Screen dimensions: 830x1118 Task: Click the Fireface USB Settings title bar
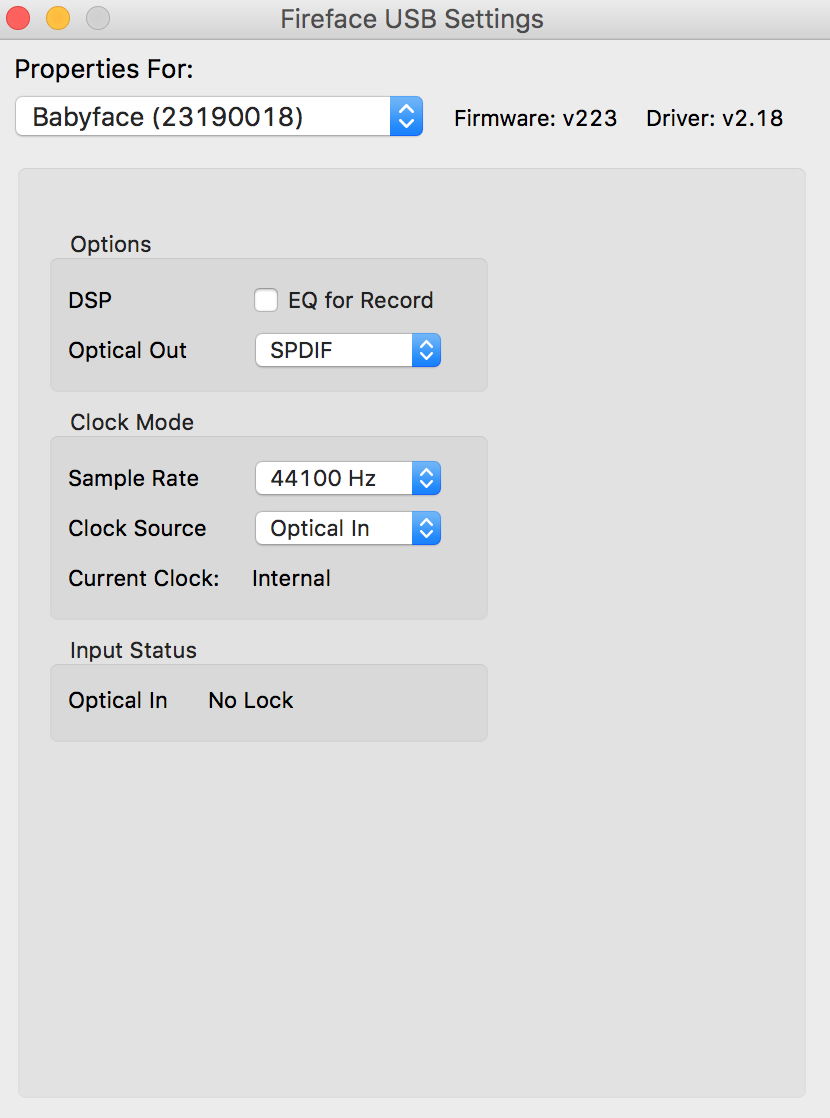coord(412,19)
